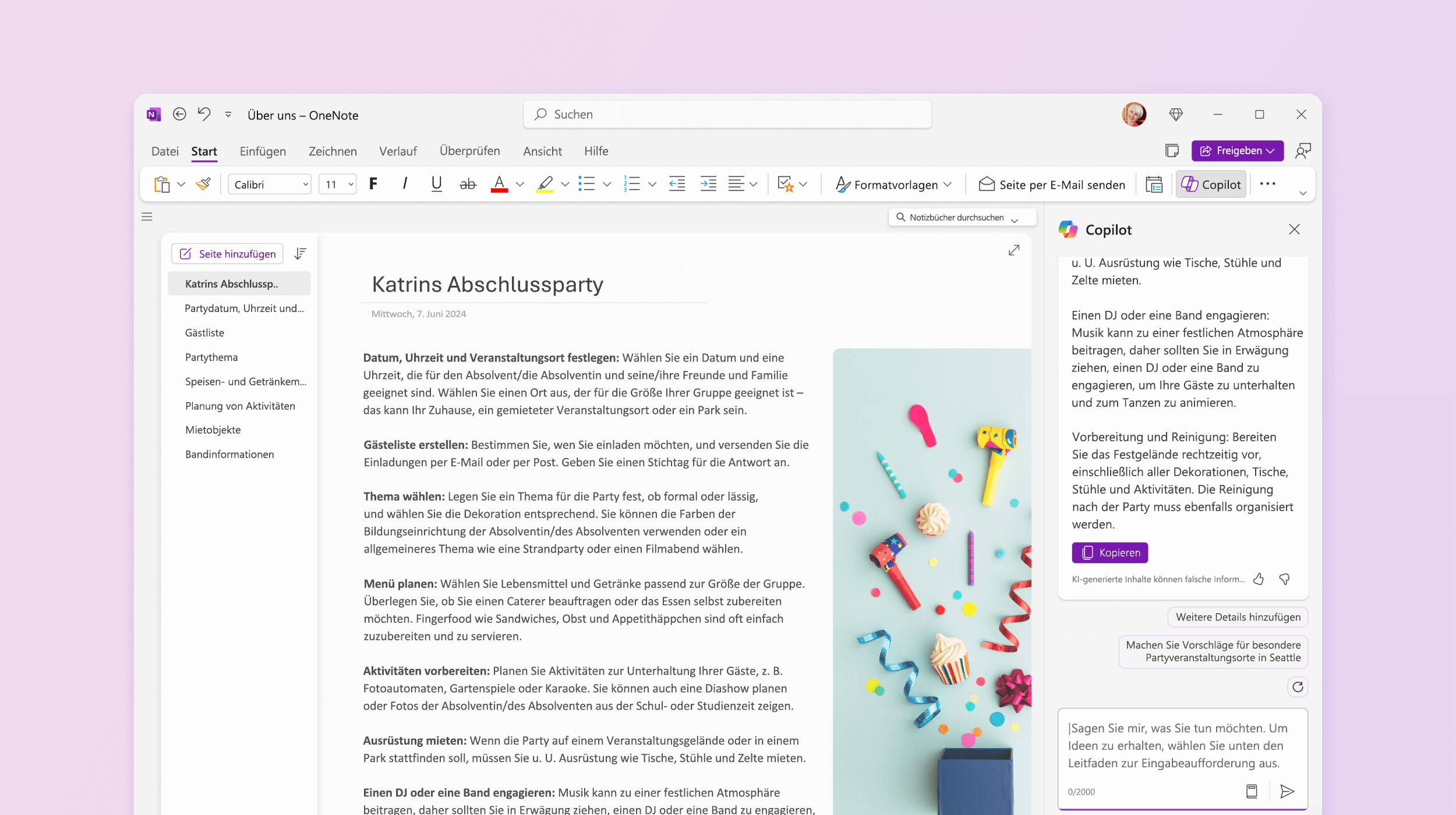1456x815 pixels.
Task: Open the comments/presence person icon
Action: pyautogui.click(x=1303, y=151)
